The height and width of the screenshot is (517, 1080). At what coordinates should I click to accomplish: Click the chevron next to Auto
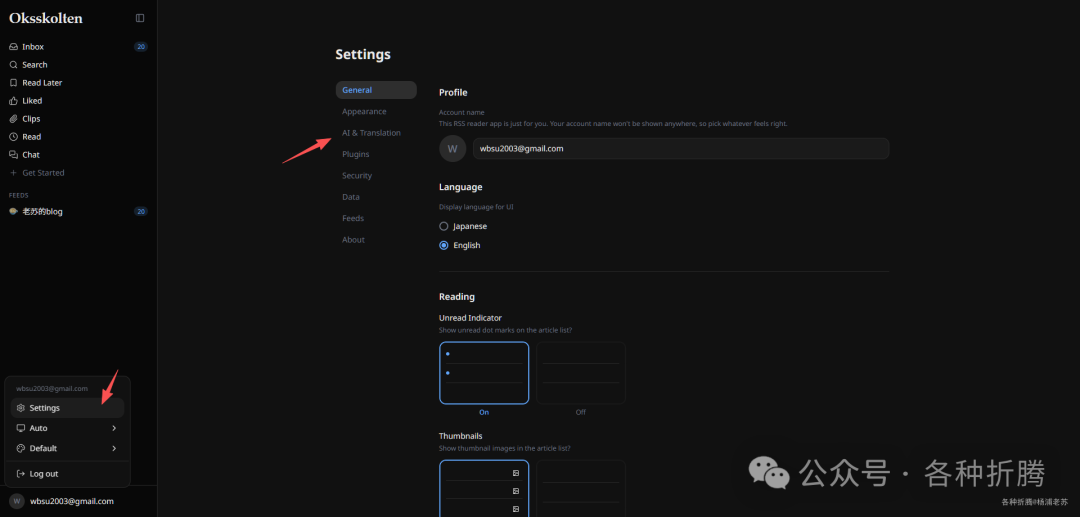(114, 428)
